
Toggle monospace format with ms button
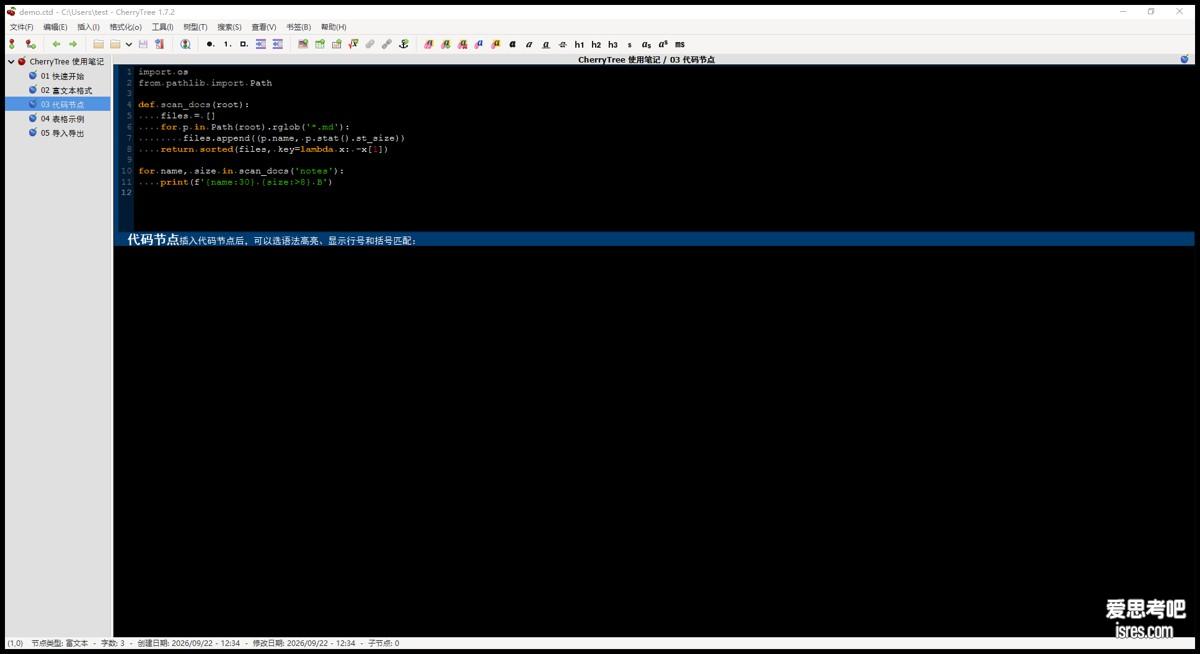680,44
